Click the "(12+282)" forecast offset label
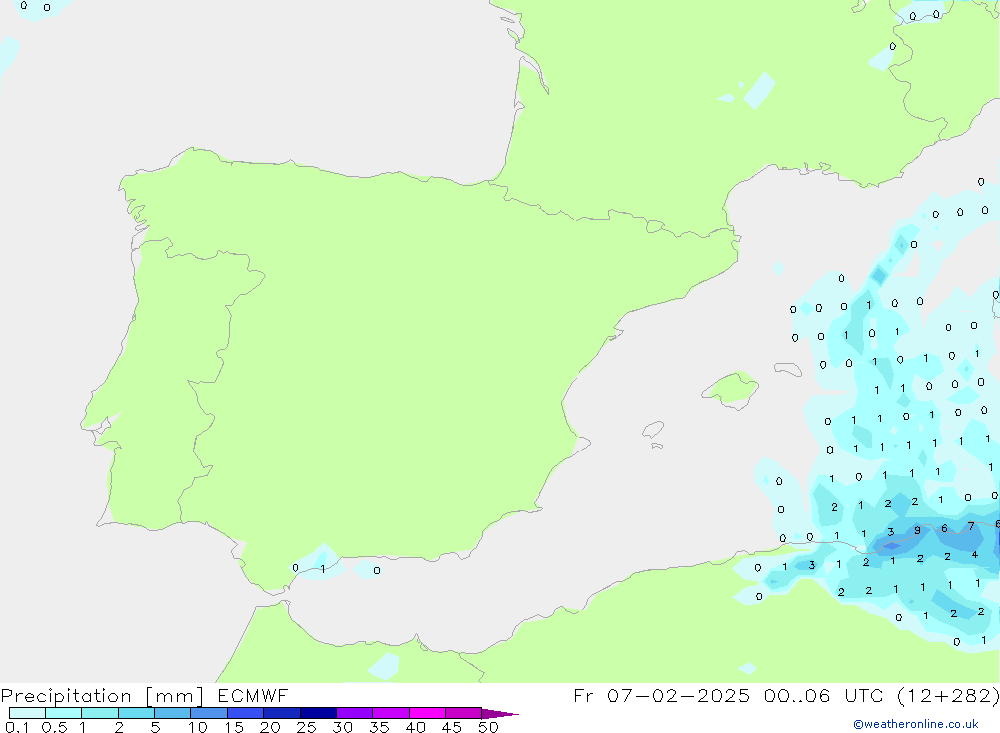This screenshot has width=1000, height=733. pos(946,696)
